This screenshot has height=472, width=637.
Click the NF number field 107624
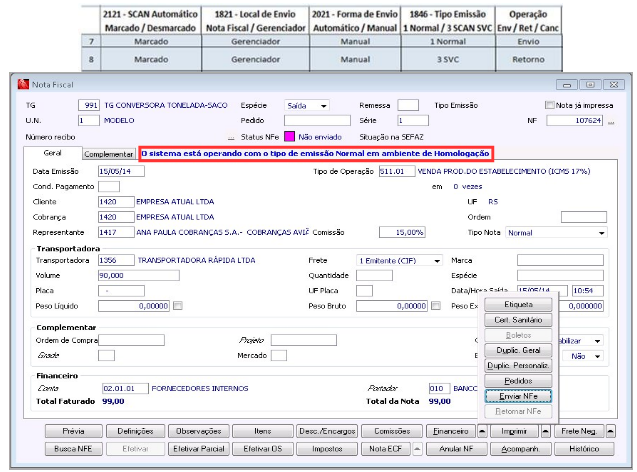pyautogui.click(x=574, y=120)
